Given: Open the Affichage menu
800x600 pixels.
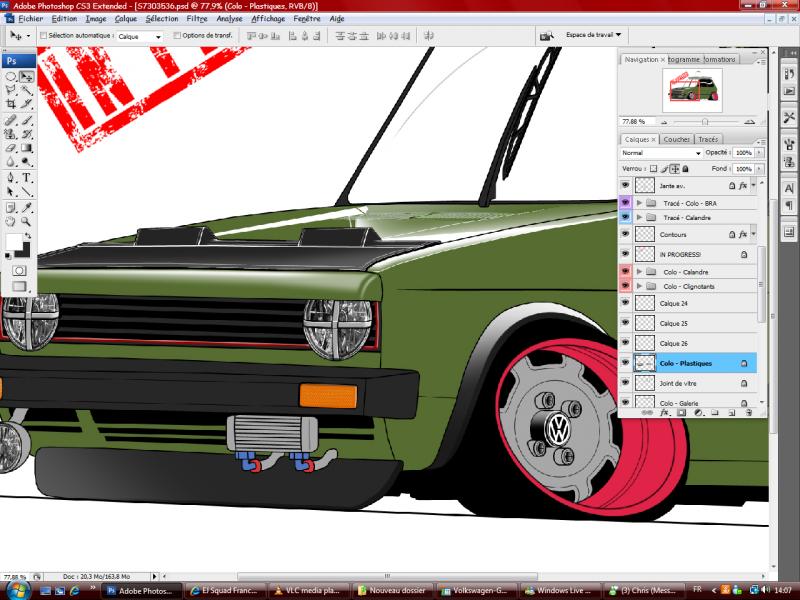Looking at the screenshot, I should coord(268,19).
